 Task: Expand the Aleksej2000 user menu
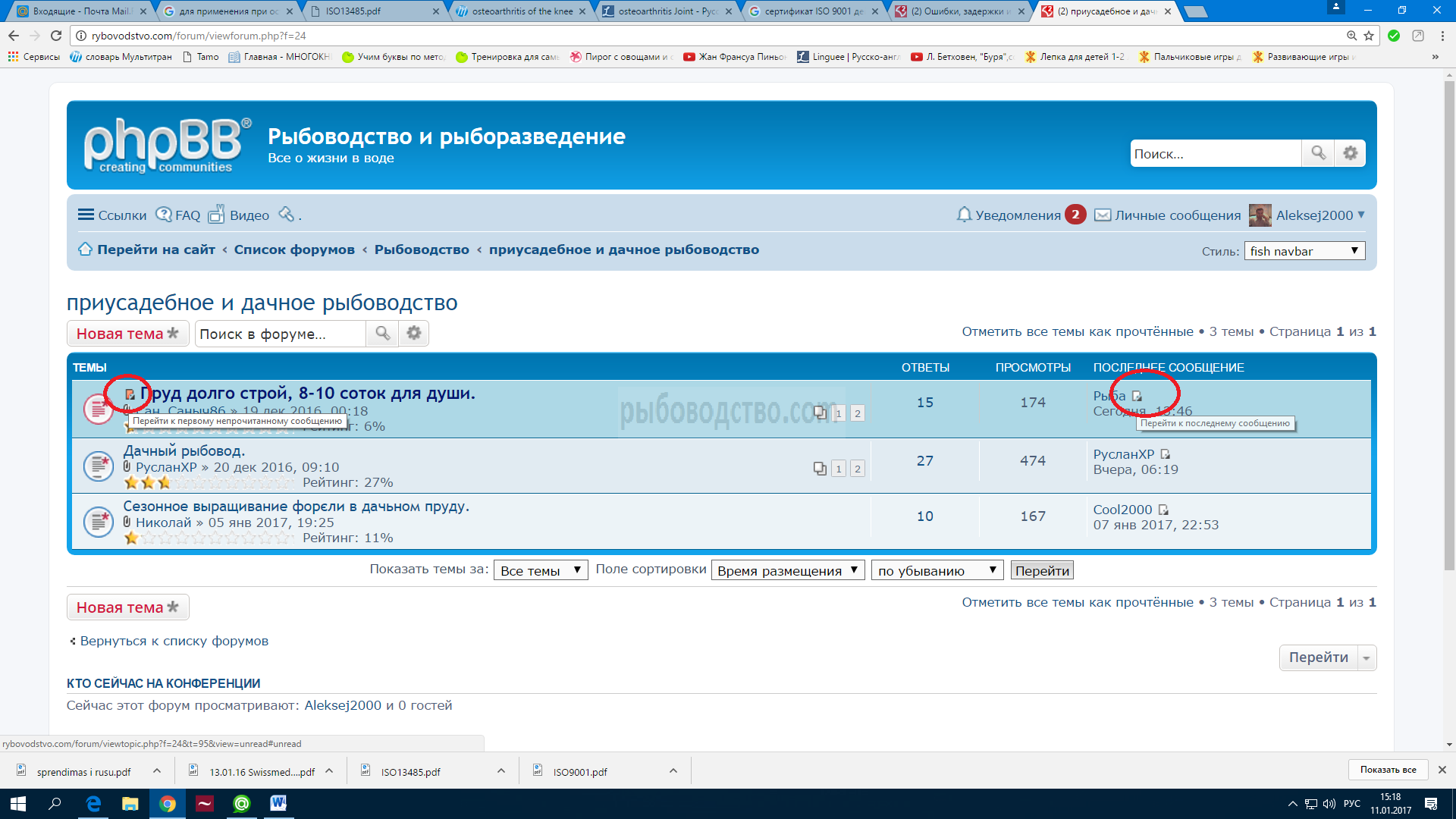click(x=1319, y=215)
